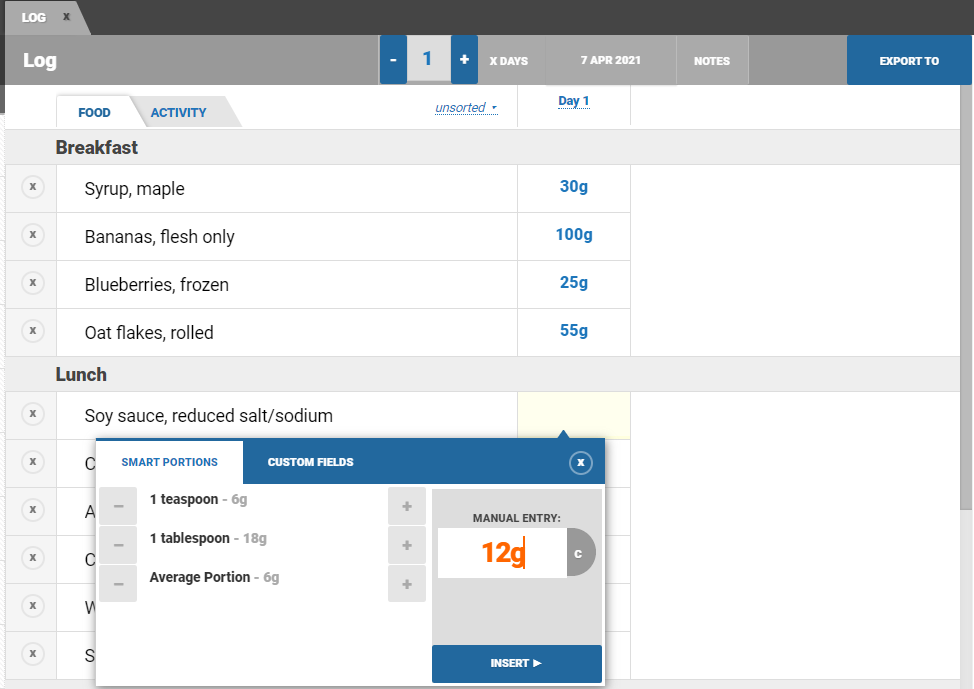Subtract one tablespoon portion
This screenshot has height=689, width=974.
[118, 545]
